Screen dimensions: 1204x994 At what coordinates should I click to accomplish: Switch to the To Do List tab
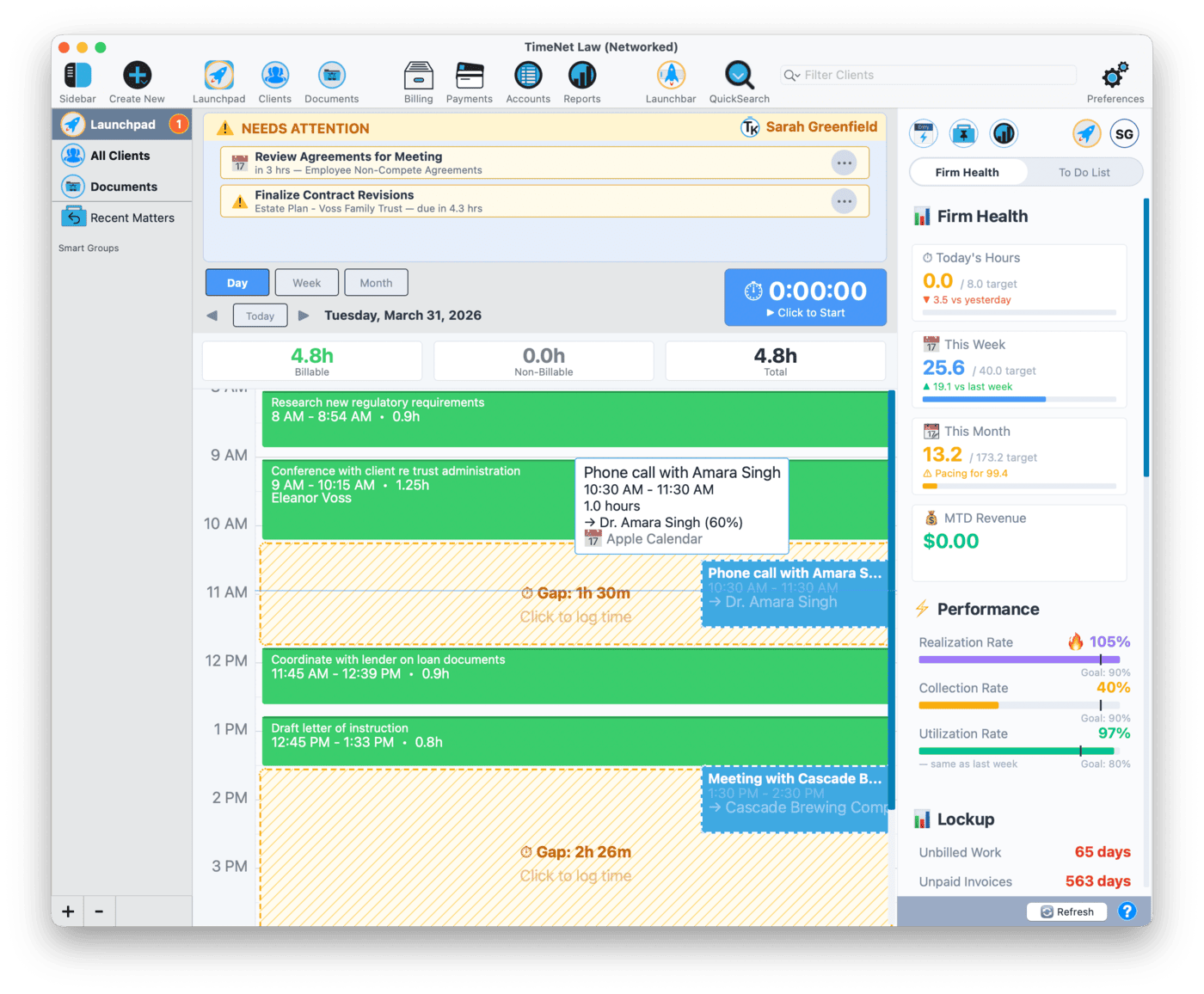click(1084, 172)
